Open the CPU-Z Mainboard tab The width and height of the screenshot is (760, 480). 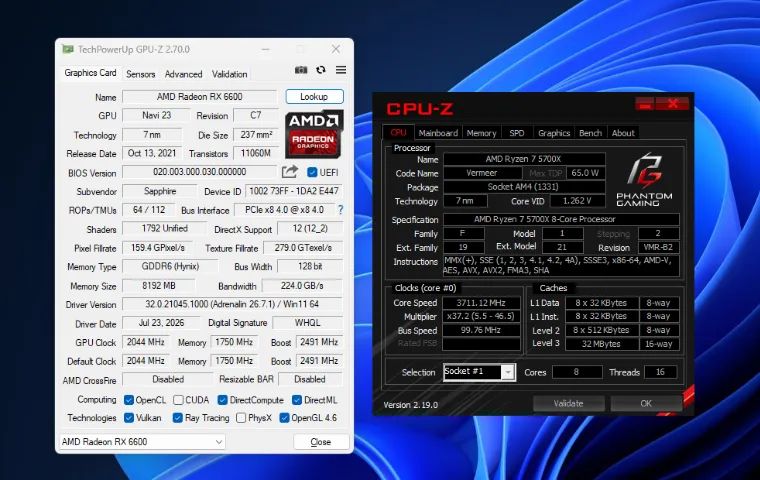click(438, 133)
